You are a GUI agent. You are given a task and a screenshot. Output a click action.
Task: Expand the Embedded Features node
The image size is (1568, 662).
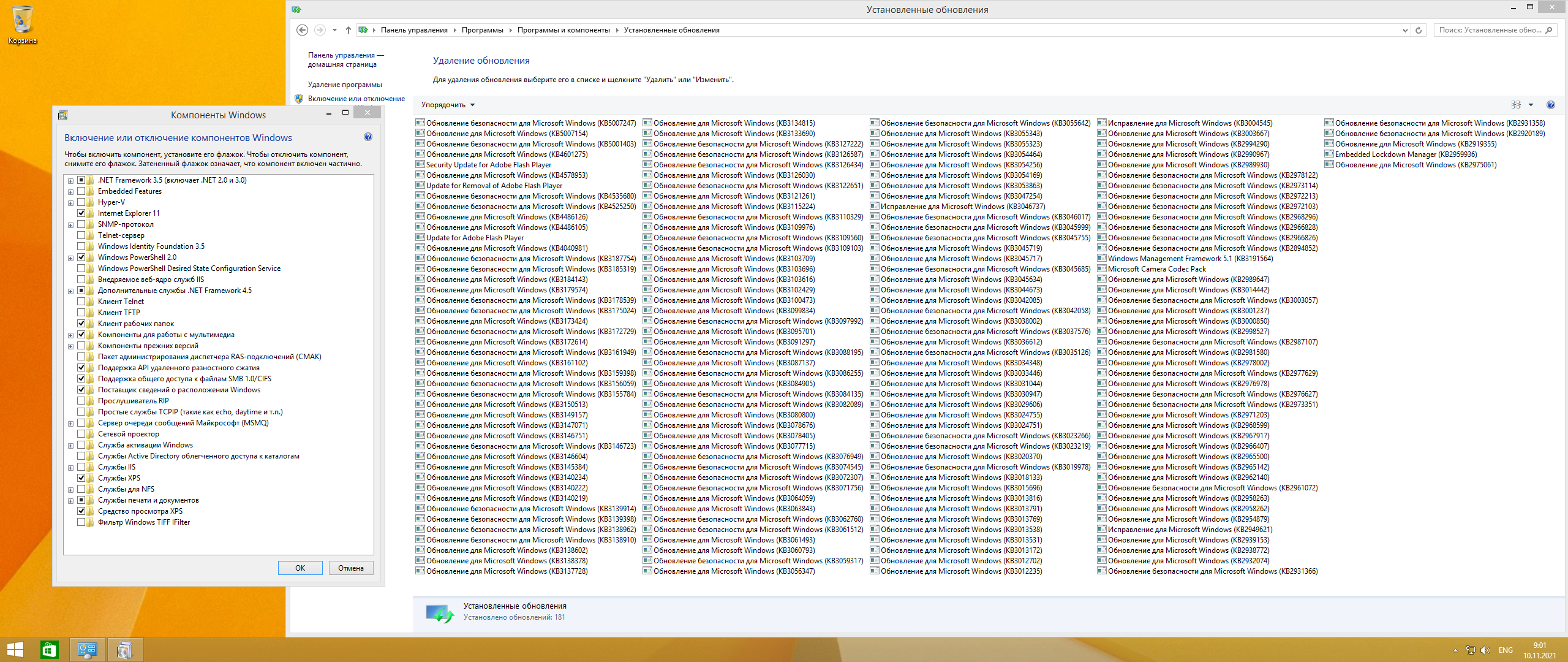[x=71, y=192]
